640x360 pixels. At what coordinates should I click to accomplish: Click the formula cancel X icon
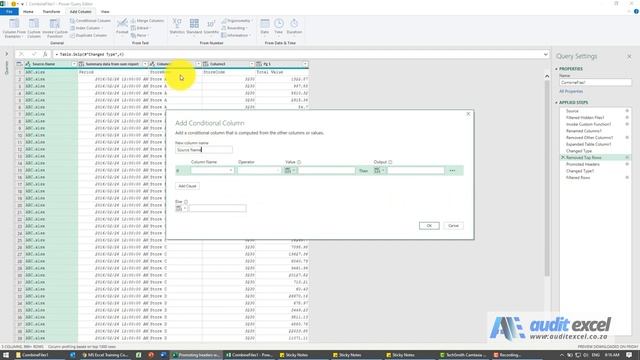(22, 54)
